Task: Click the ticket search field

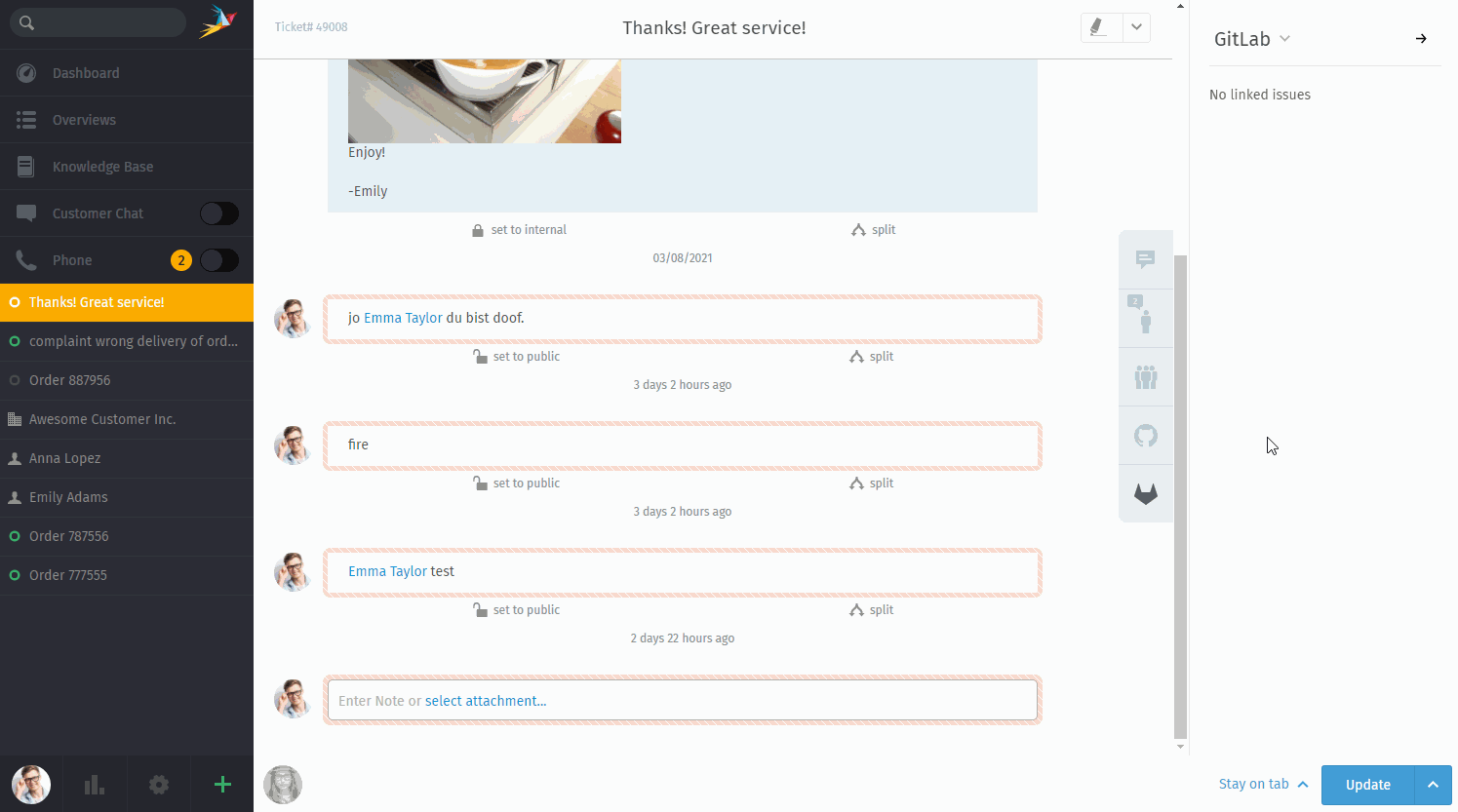Action: pyautogui.click(x=98, y=21)
